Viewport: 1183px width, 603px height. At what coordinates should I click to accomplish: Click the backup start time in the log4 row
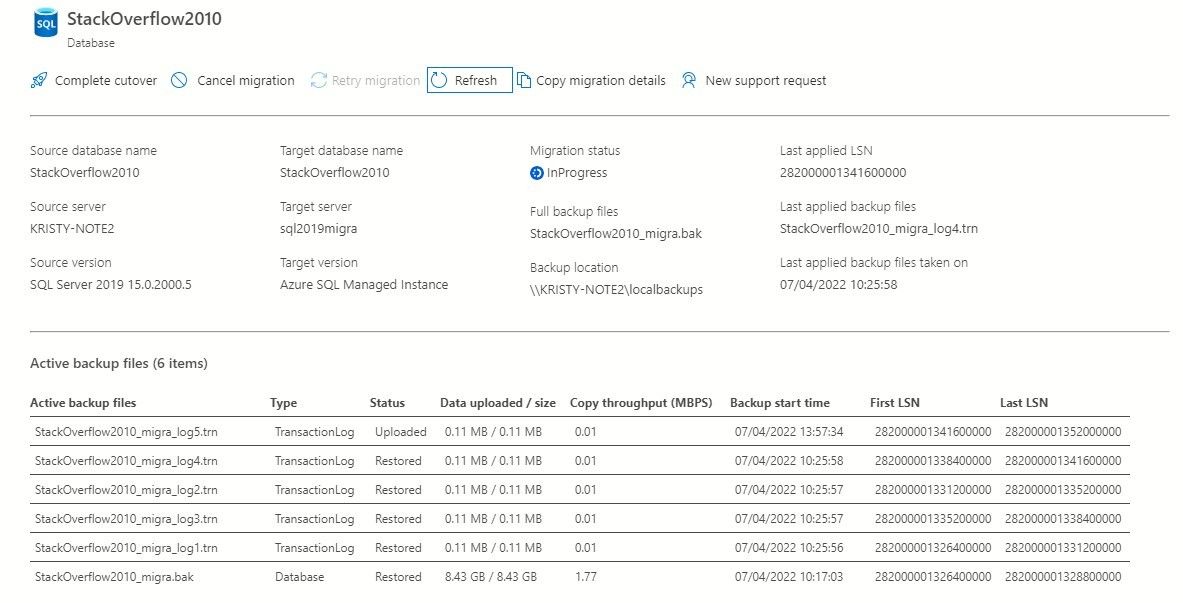789,460
